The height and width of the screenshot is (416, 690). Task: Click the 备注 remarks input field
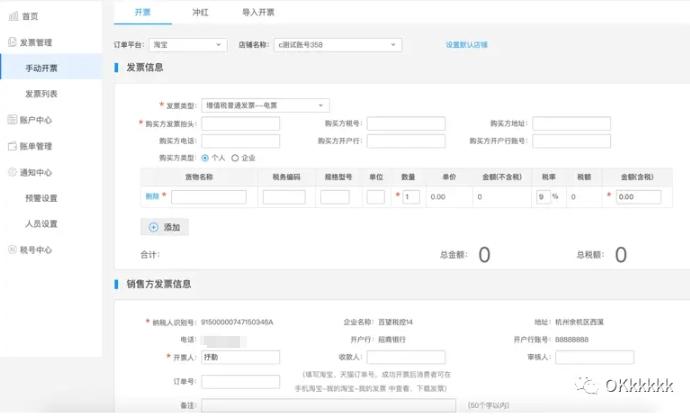point(329,405)
